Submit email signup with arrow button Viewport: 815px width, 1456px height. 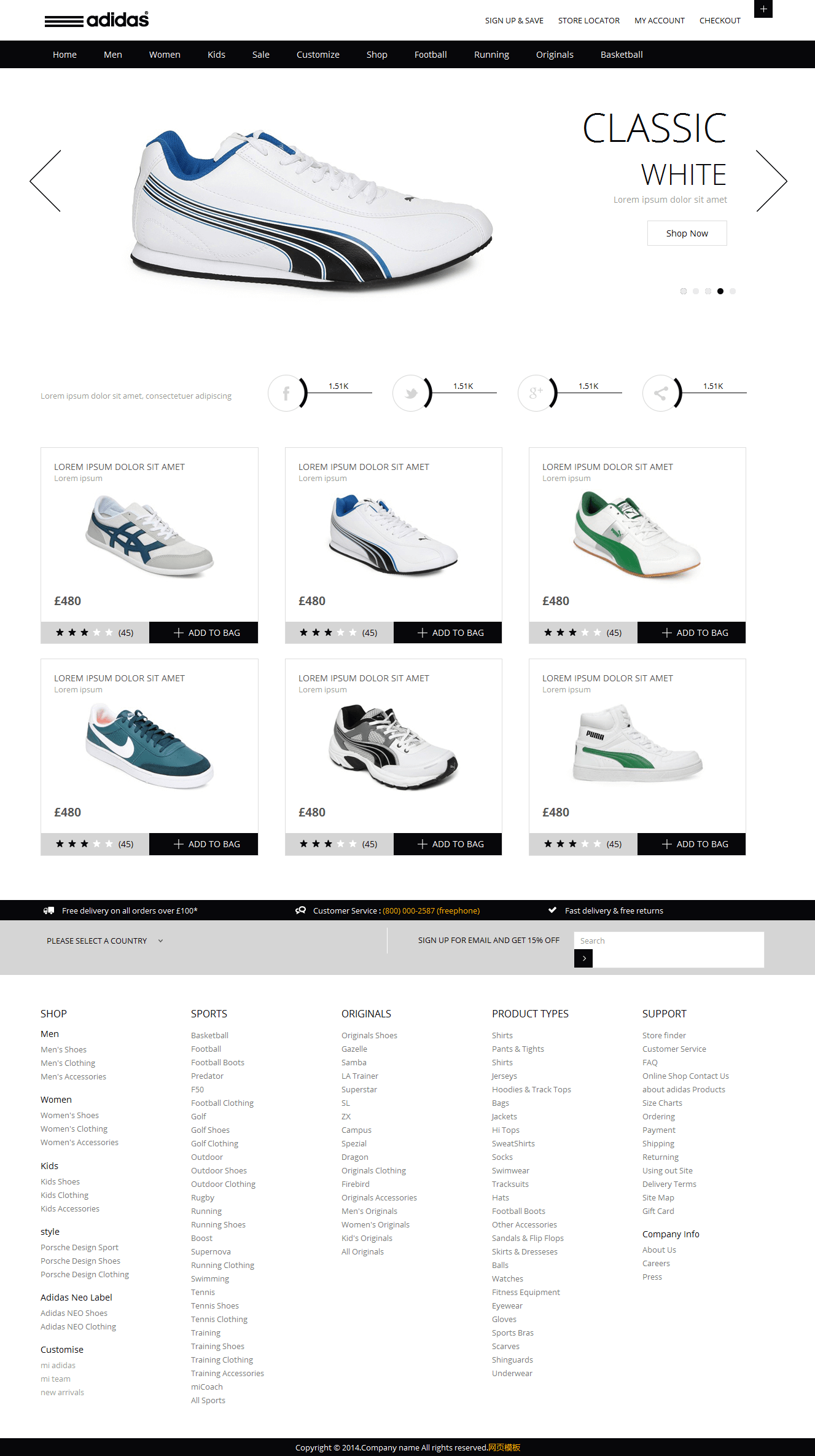583,958
